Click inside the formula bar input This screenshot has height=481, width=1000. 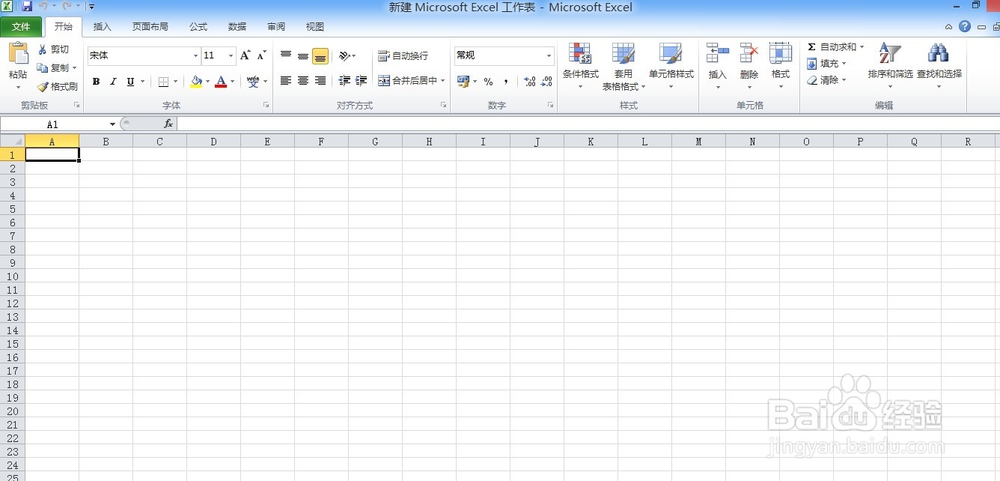pyautogui.click(x=587, y=124)
